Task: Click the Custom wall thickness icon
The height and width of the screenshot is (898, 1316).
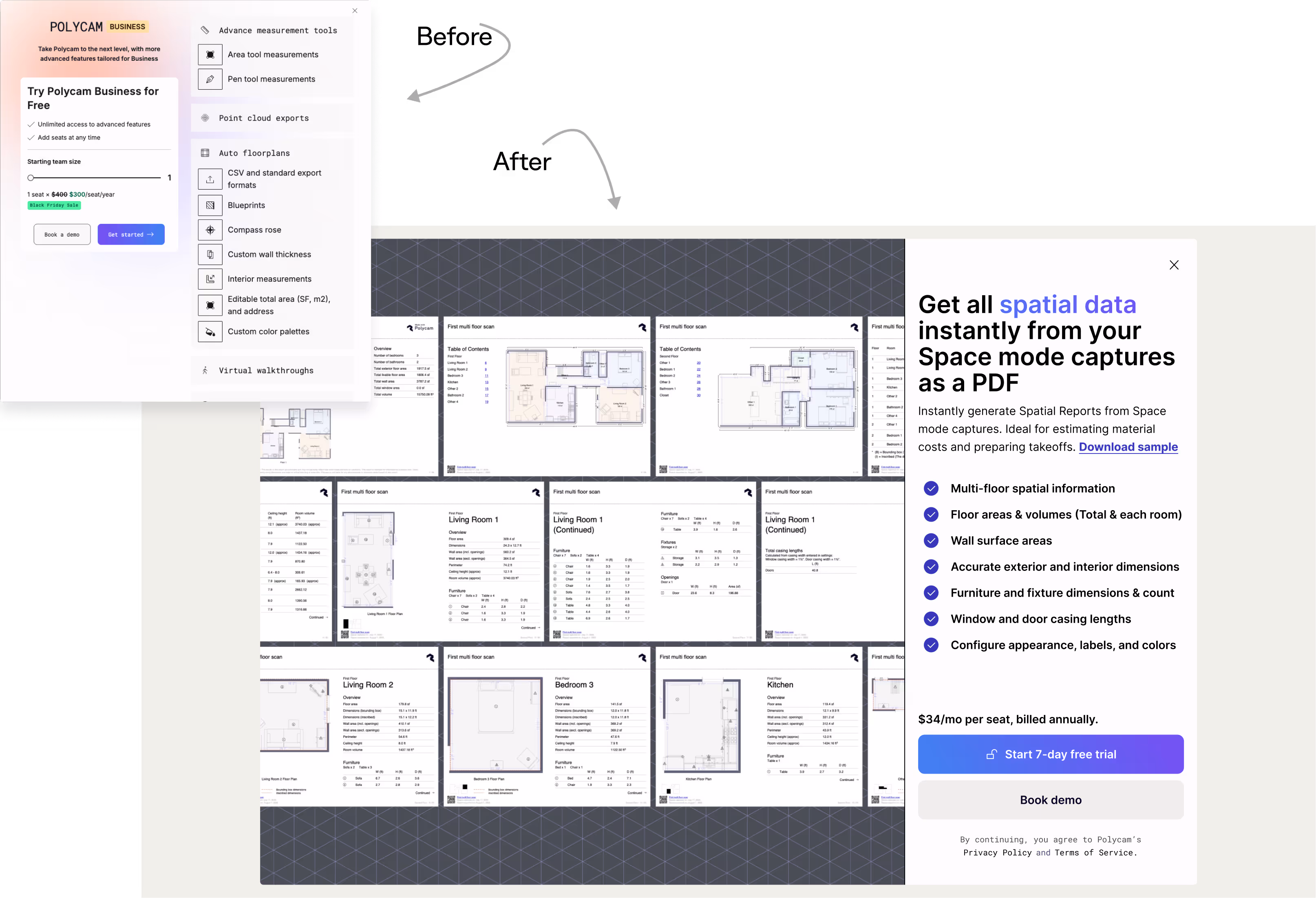Action: tap(210, 254)
